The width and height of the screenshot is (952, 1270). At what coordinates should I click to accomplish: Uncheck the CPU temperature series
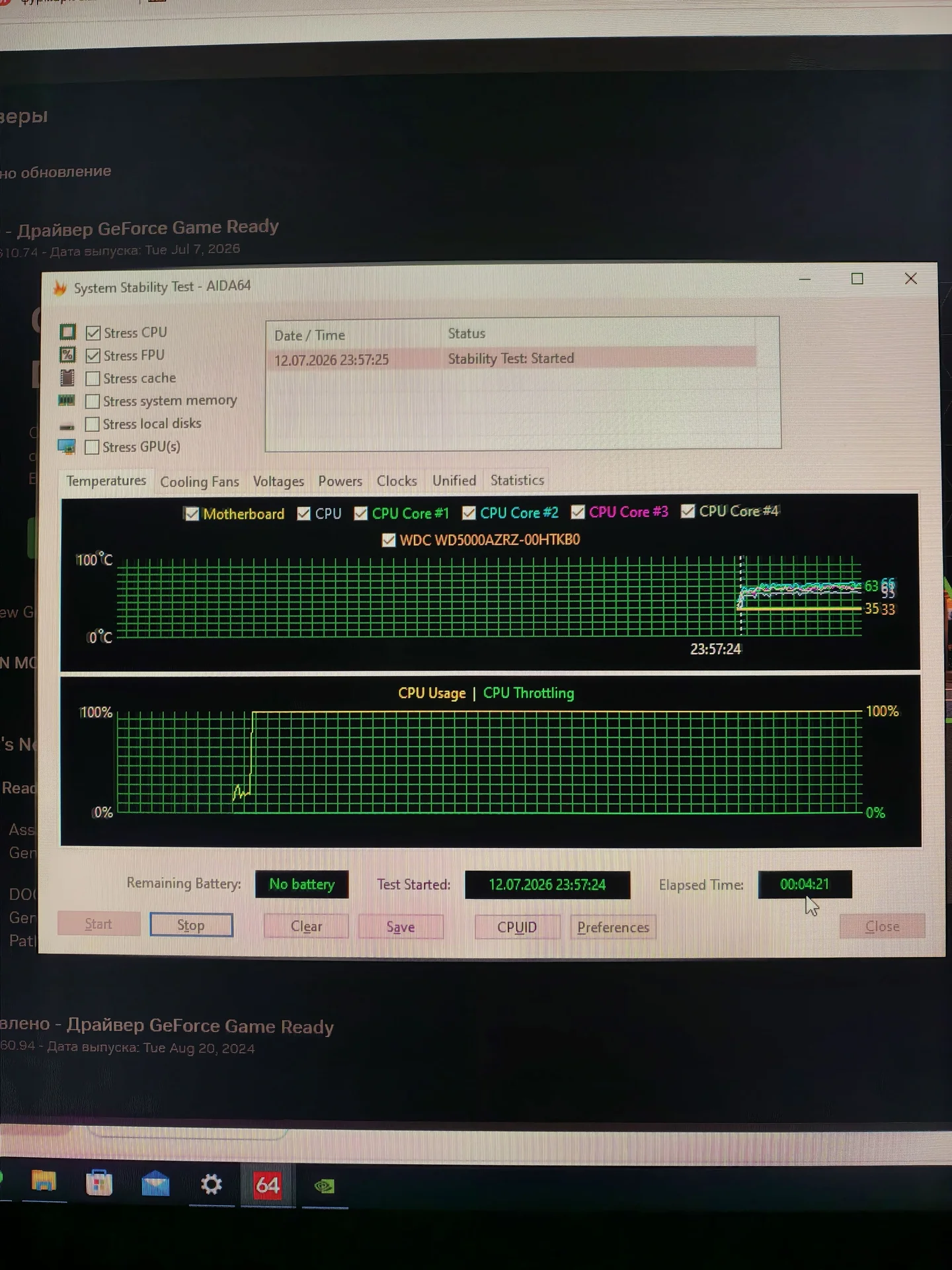304,513
